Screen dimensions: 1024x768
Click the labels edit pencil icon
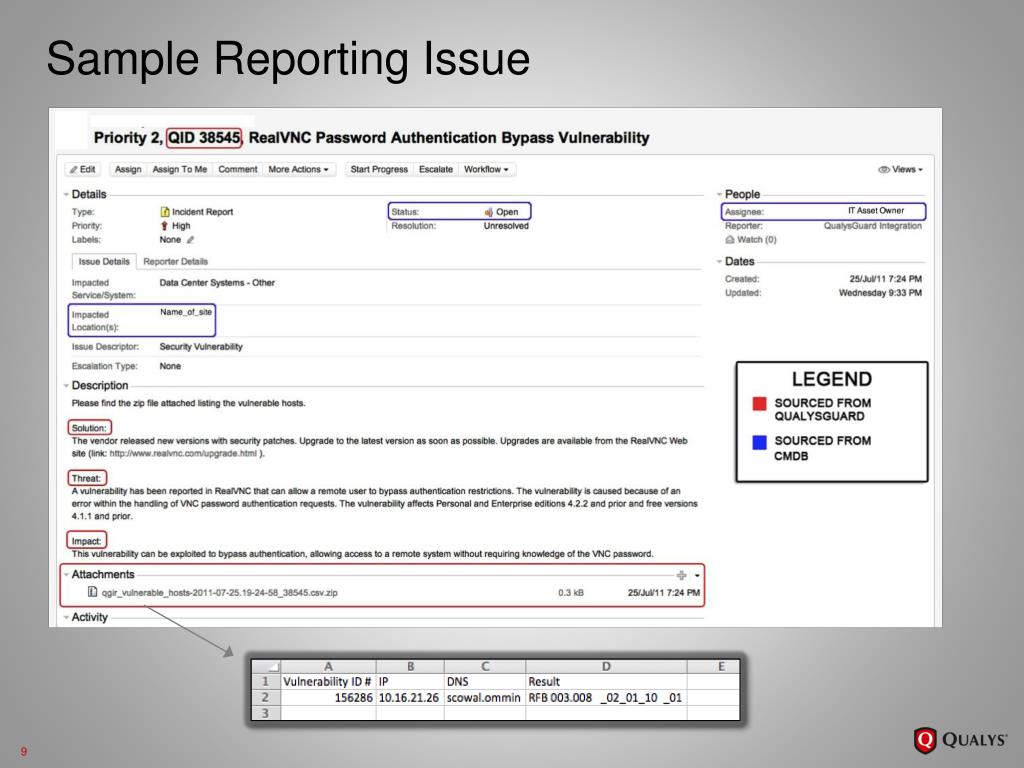coord(191,240)
